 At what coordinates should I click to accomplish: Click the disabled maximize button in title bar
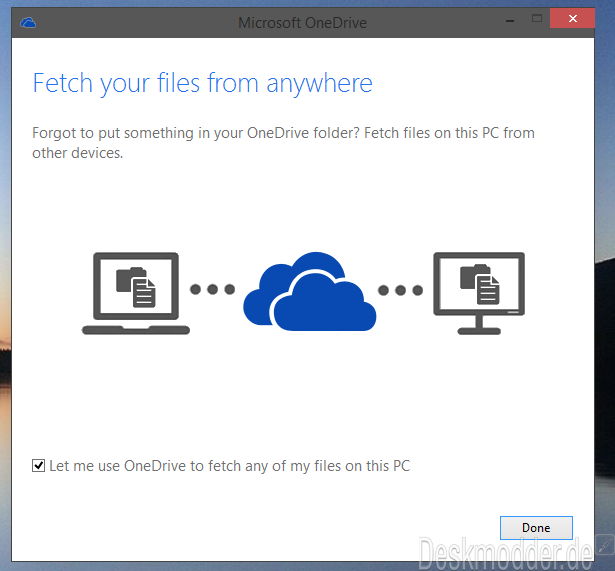(537, 18)
